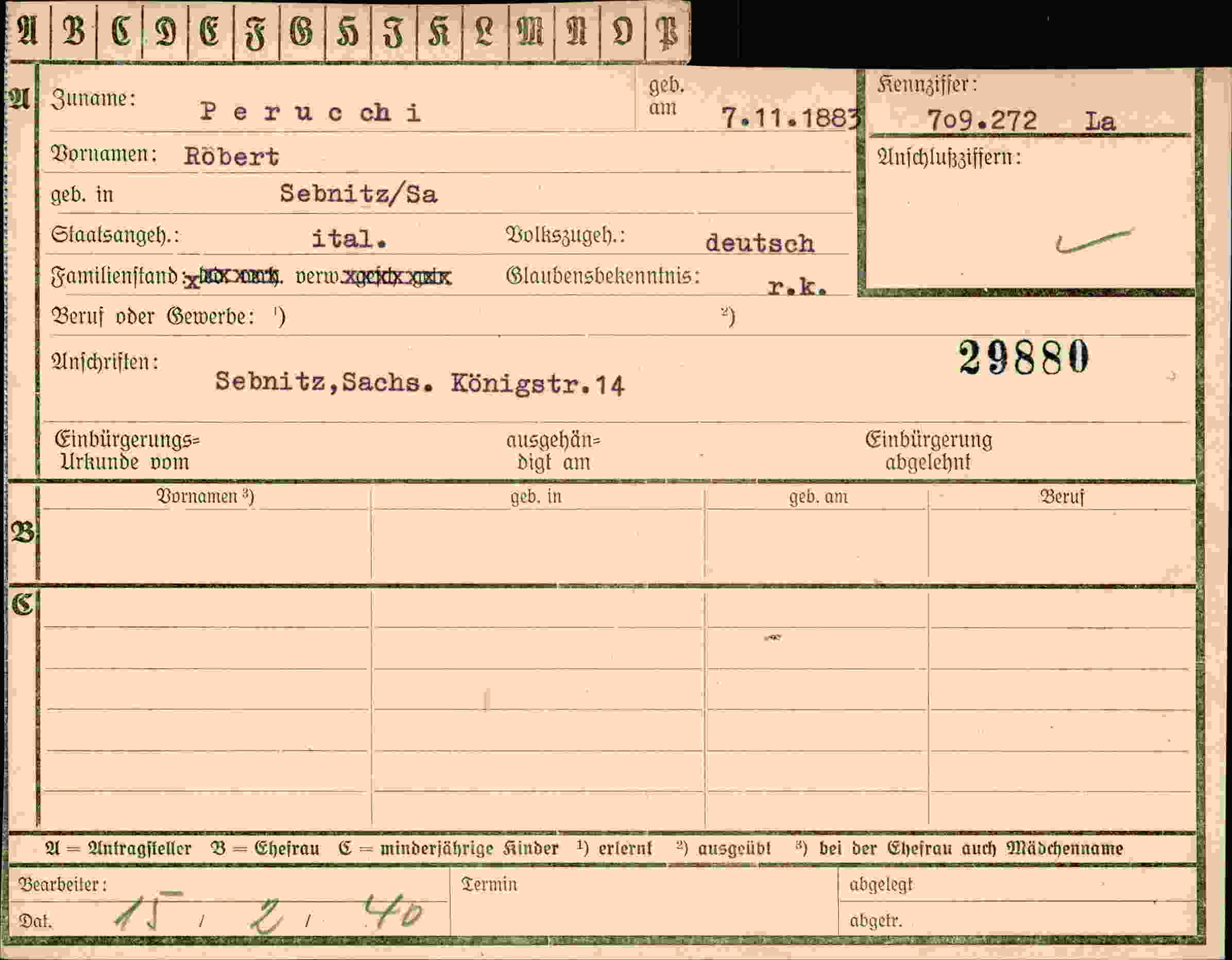
Task: Select the letter M index tab
Action: (532, 31)
